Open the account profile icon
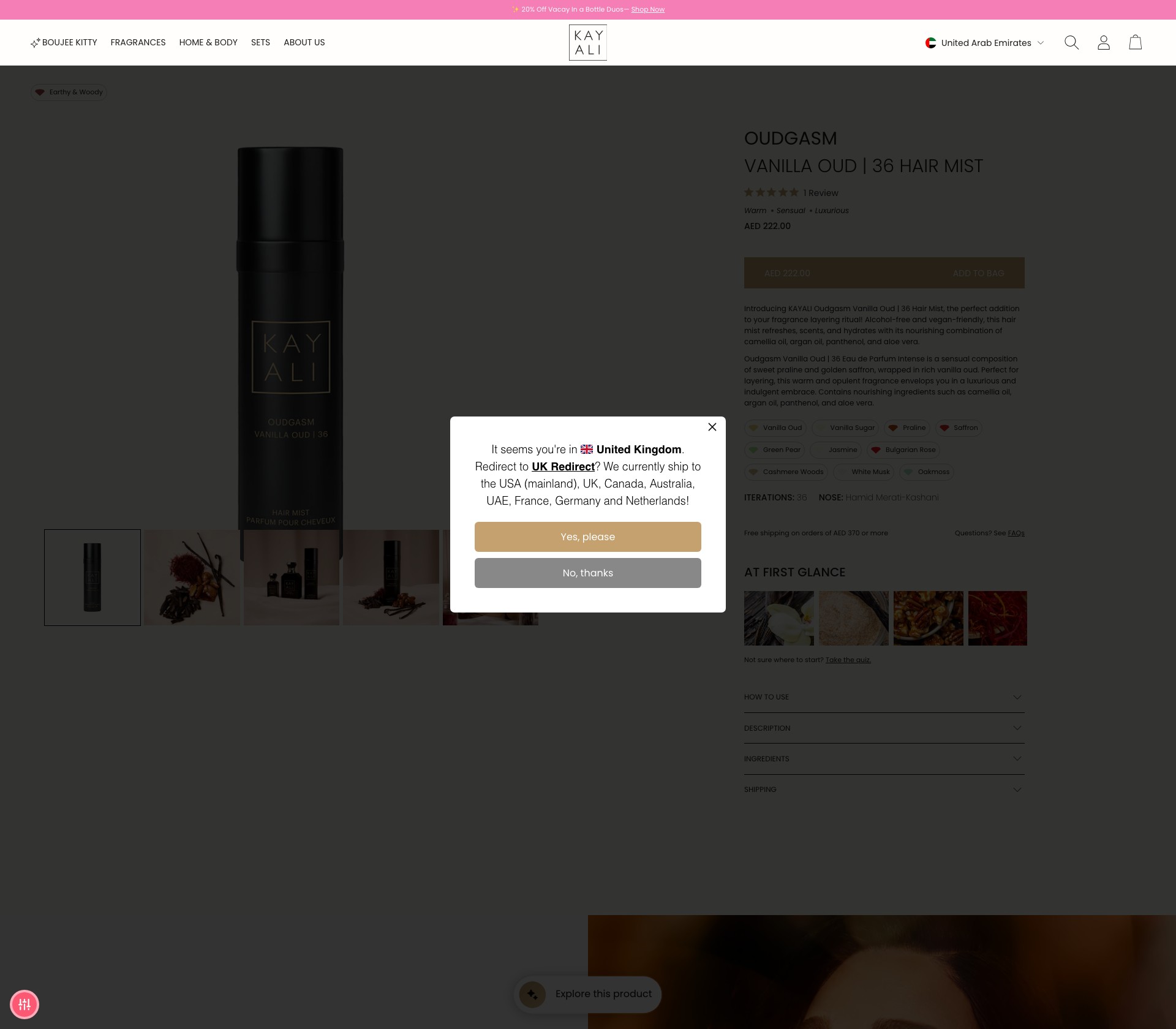This screenshot has width=1176, height=1029. 1104,42
